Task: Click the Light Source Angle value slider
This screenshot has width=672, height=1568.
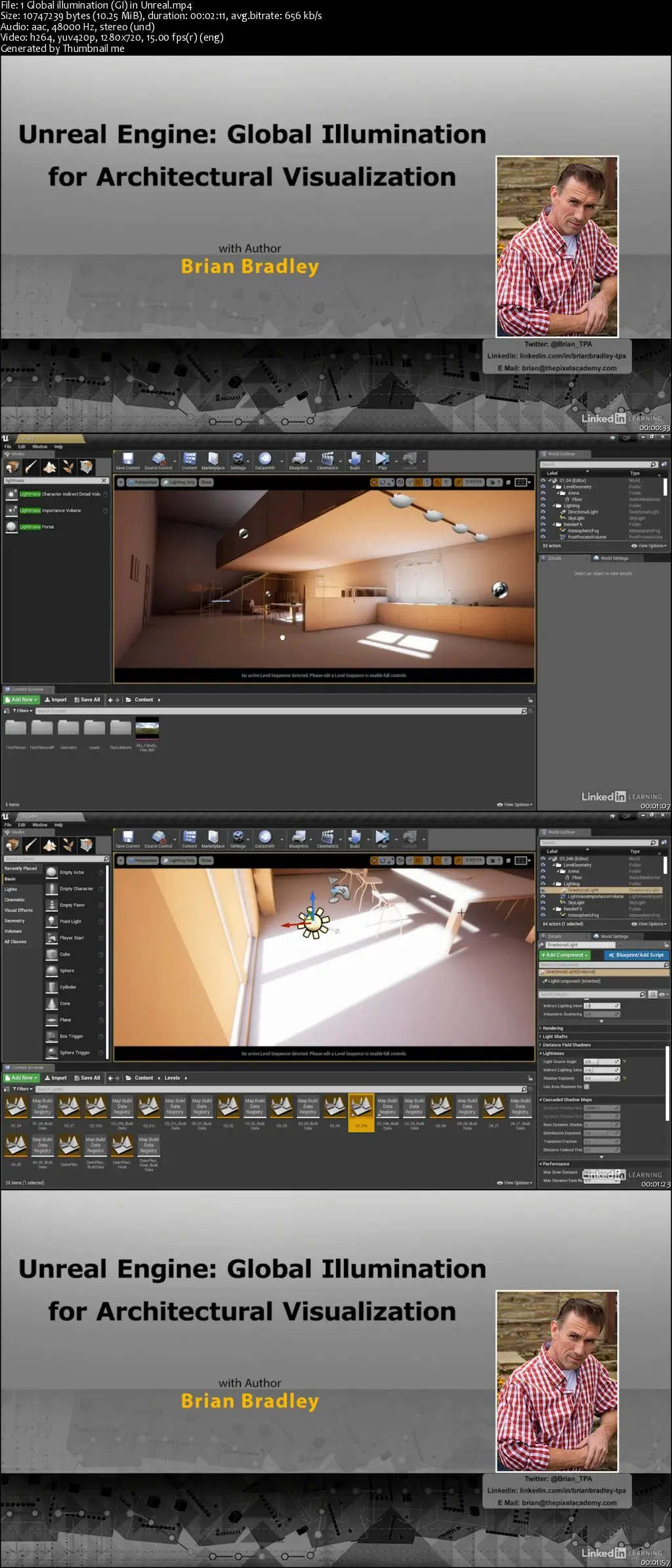Action: [602, 1062]
